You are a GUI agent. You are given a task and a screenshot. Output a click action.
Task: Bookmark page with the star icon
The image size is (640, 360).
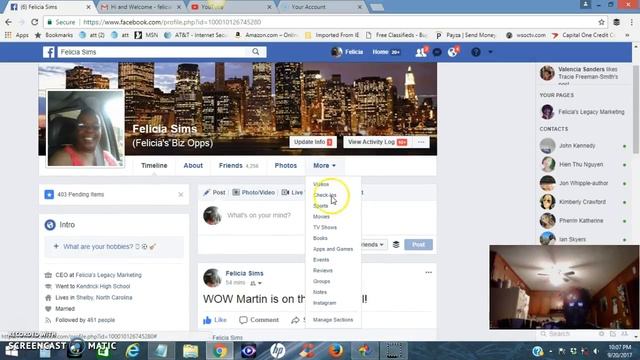coord(601,22)
